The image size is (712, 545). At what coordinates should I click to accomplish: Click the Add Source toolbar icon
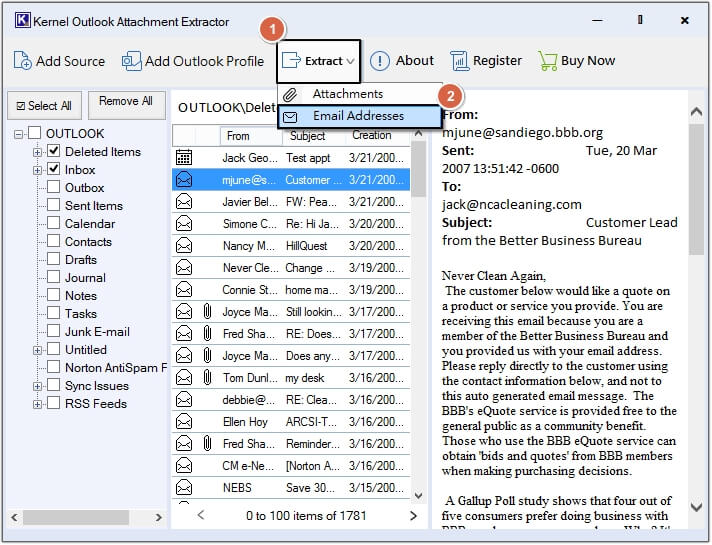pyautogui.click(x=22, y=61)
